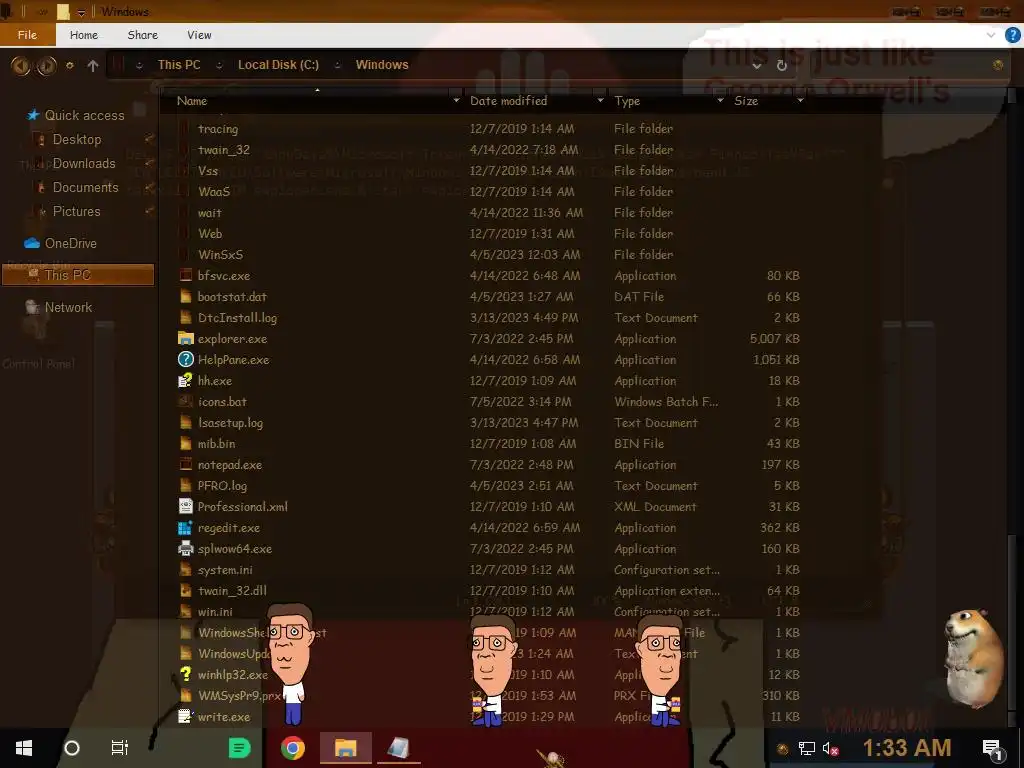Open Documents in Quick access
Screen dimensions: 1024x768
click(x=85, y=187)
